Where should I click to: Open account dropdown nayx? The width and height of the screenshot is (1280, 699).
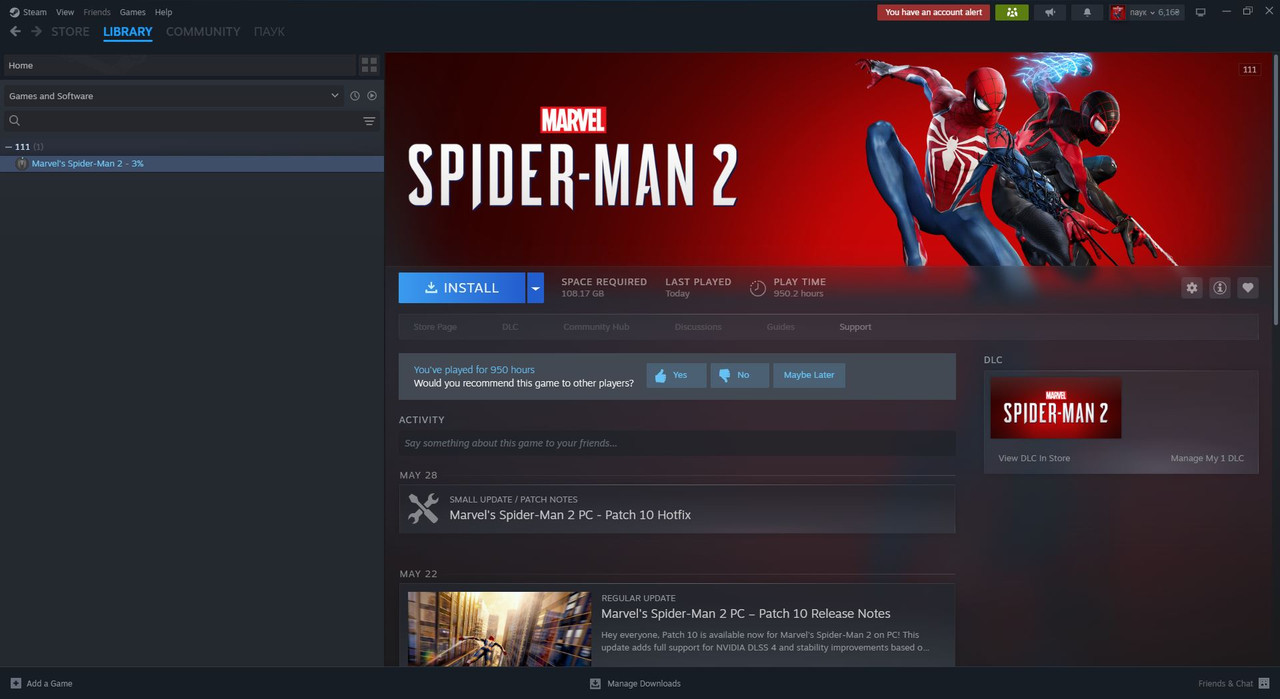point(1146,12)
